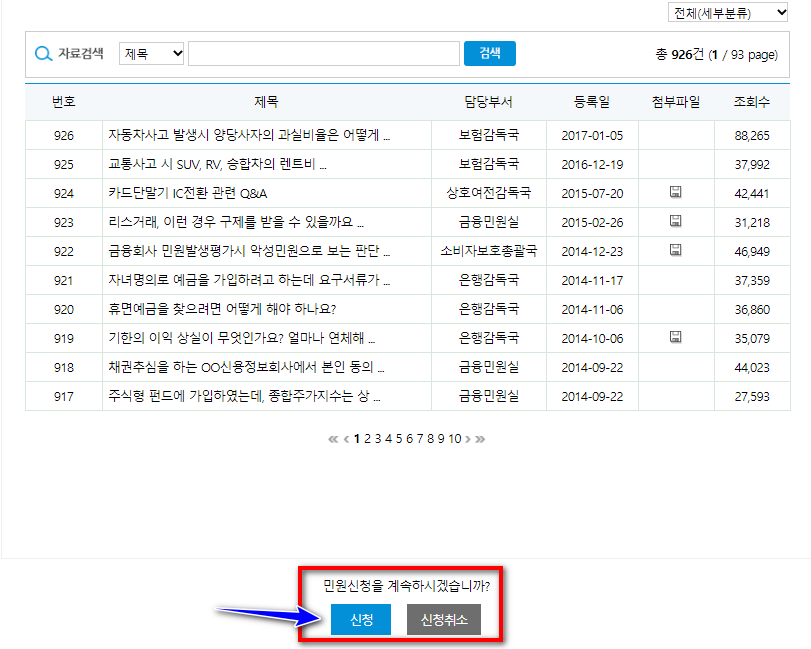
Task: Select department cell 소비자보호총괄국
Action: point(489,251)
